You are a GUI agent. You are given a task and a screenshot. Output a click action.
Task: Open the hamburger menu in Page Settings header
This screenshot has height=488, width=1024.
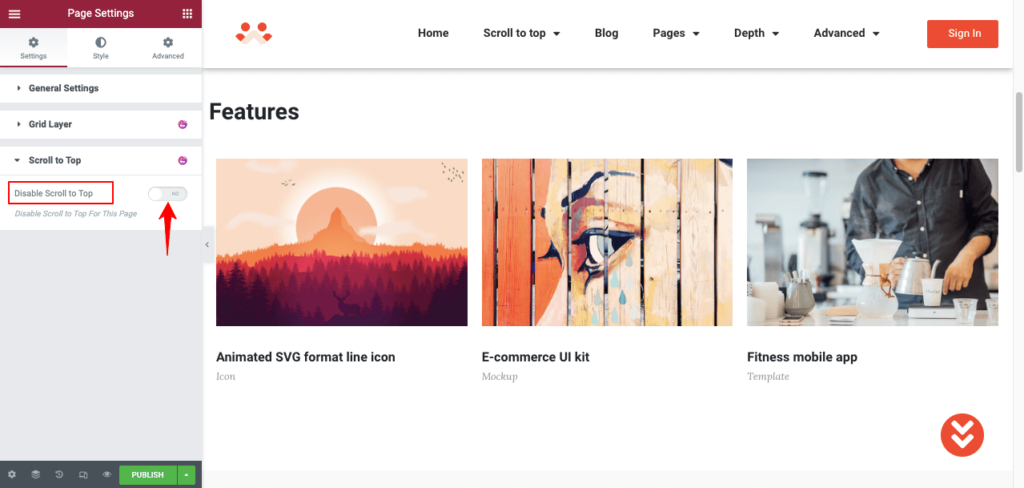(x=14, y=14)
